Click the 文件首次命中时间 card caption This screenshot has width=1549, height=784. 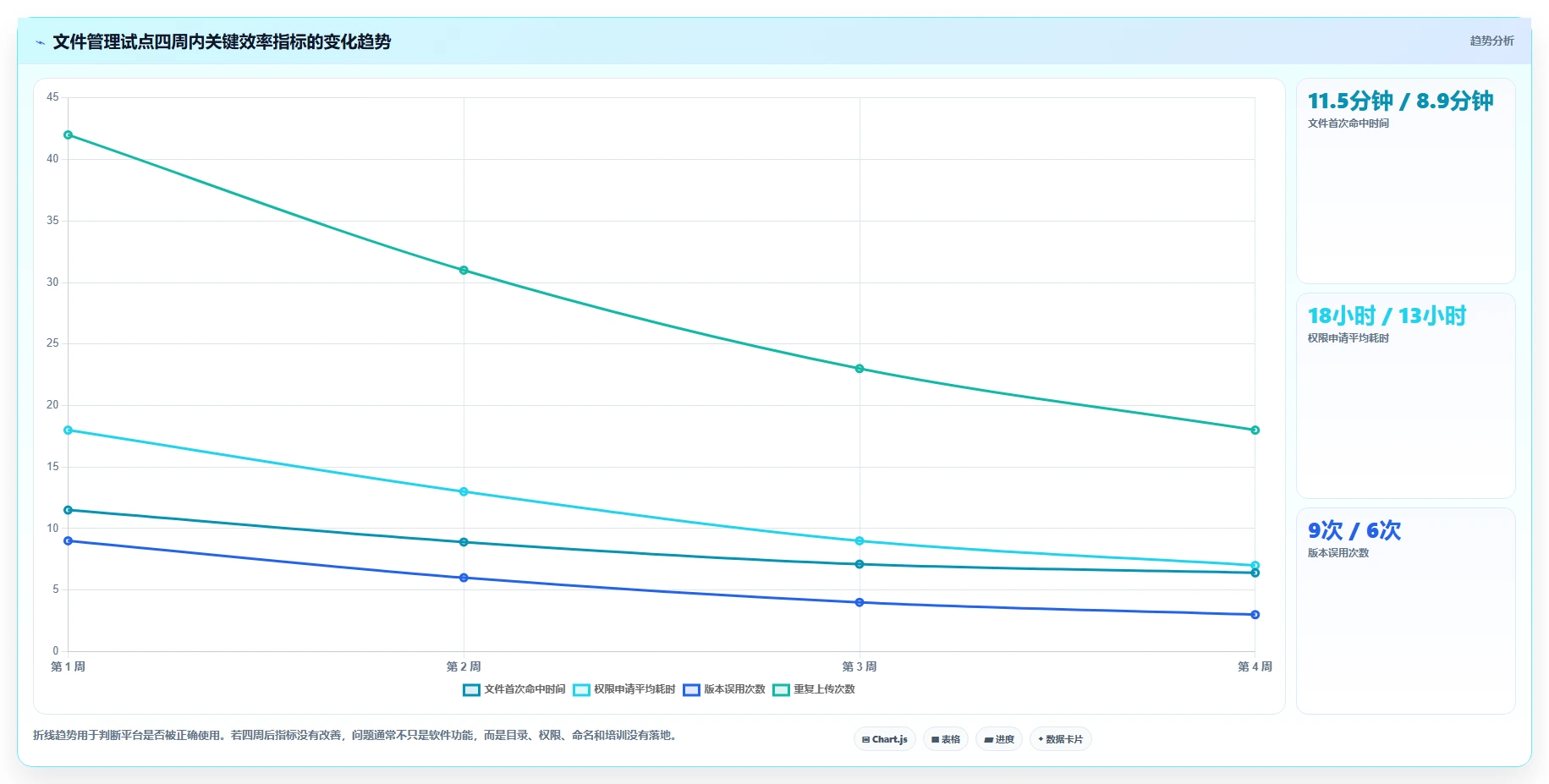(x=1349, y=123)
